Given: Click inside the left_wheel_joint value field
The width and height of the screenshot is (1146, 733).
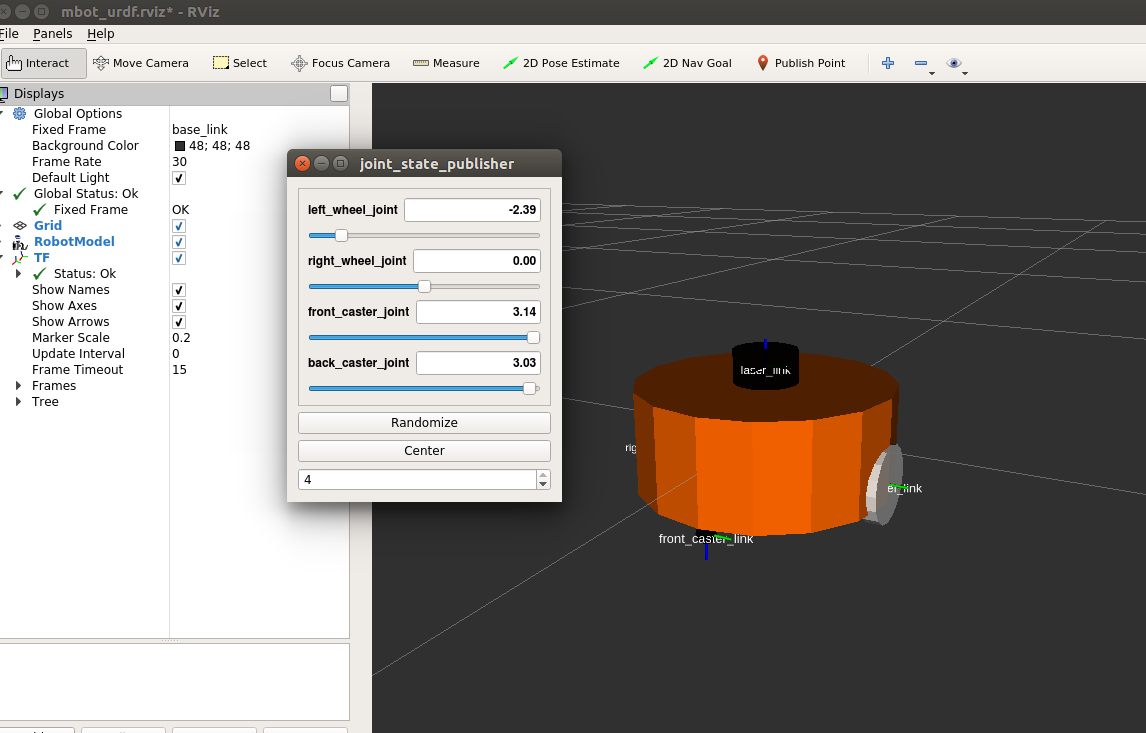Looking at the screenshot, I should coord(472,210).
